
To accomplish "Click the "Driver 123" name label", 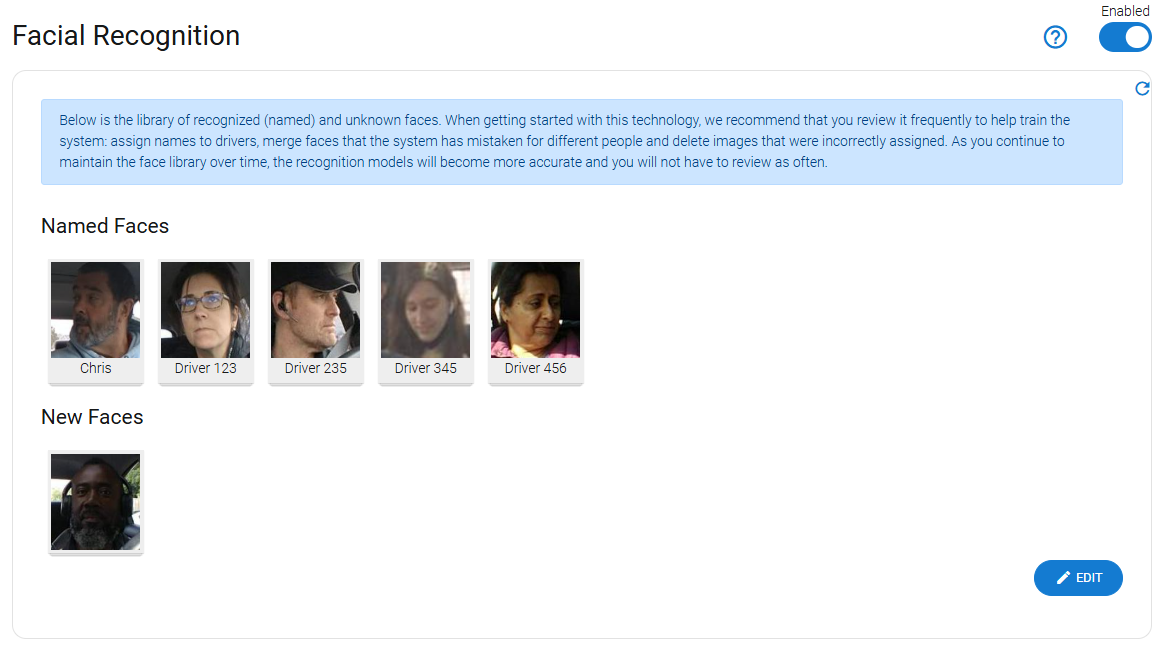I will click(x=206, y=368).
